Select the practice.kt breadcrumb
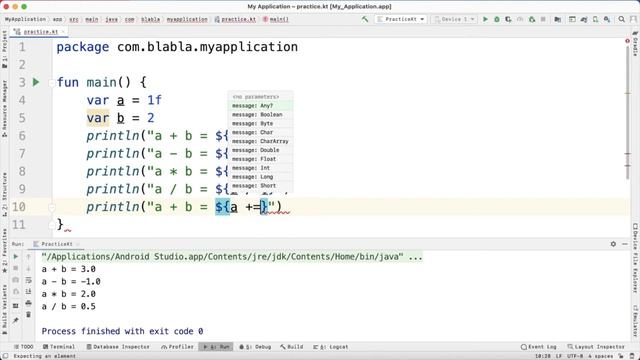 coord(236,19)
